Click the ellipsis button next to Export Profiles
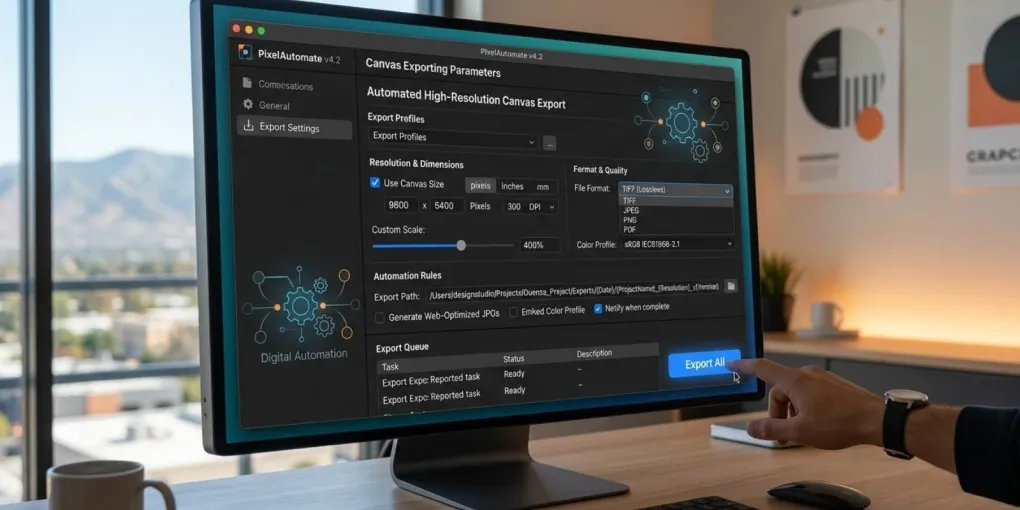The image size is (1020, 510). click(x=550, y=144)
